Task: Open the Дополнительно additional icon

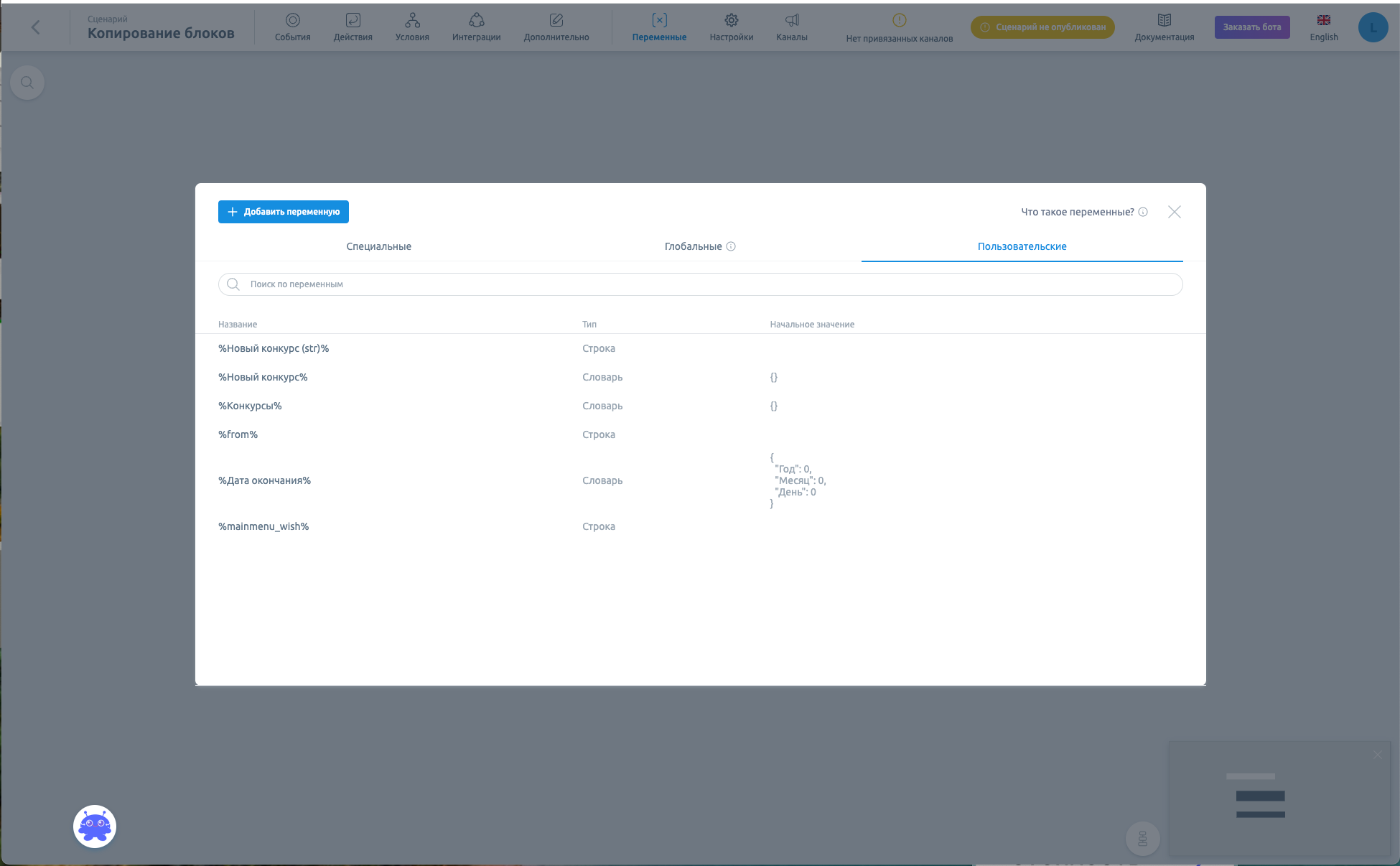Action: coord(556,21)
